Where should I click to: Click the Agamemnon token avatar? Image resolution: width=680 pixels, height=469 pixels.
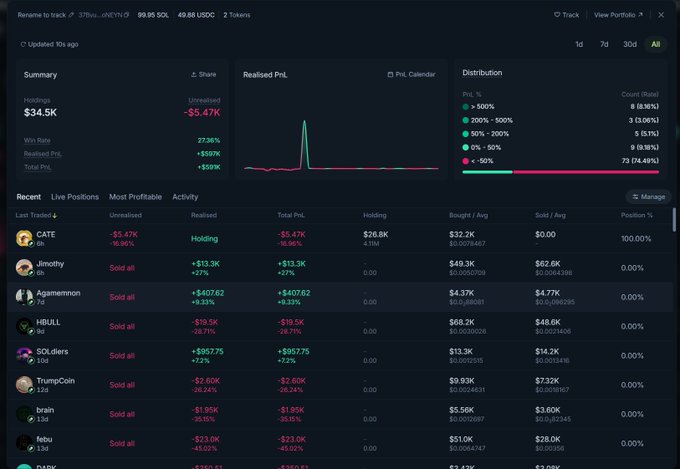(x=24, y=297)
